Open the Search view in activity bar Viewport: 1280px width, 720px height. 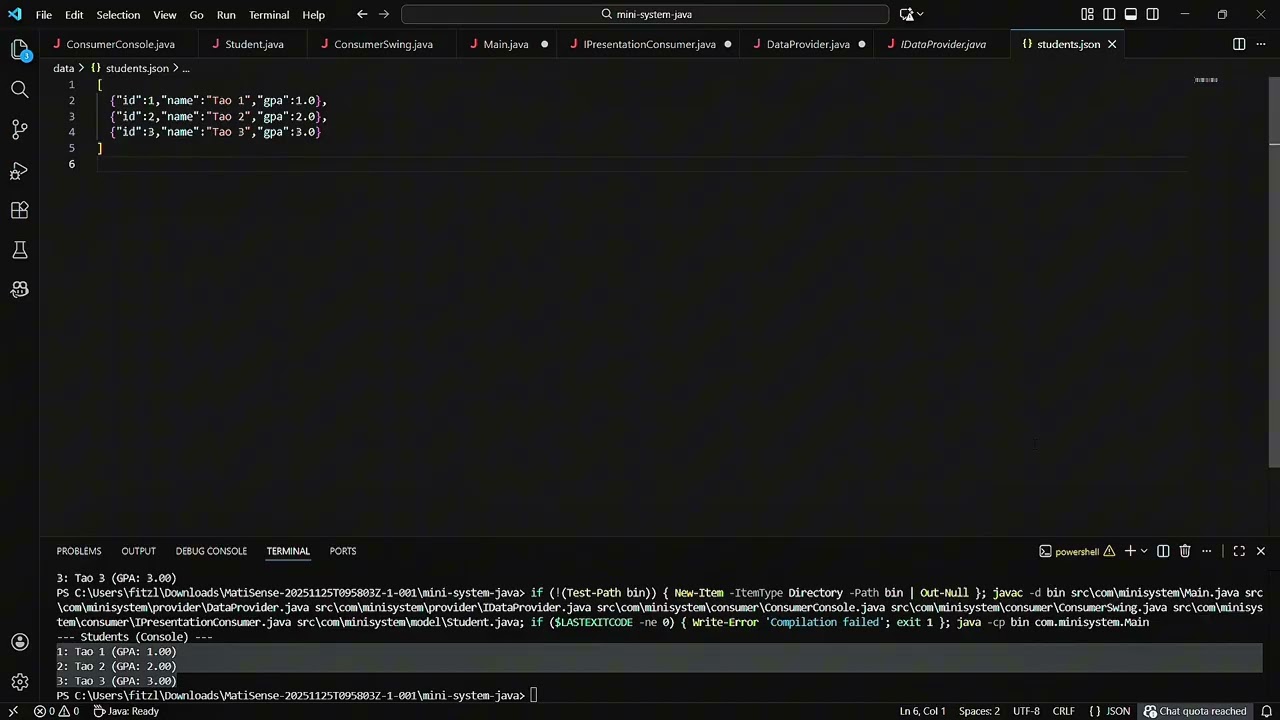click(x=19, y=90)
